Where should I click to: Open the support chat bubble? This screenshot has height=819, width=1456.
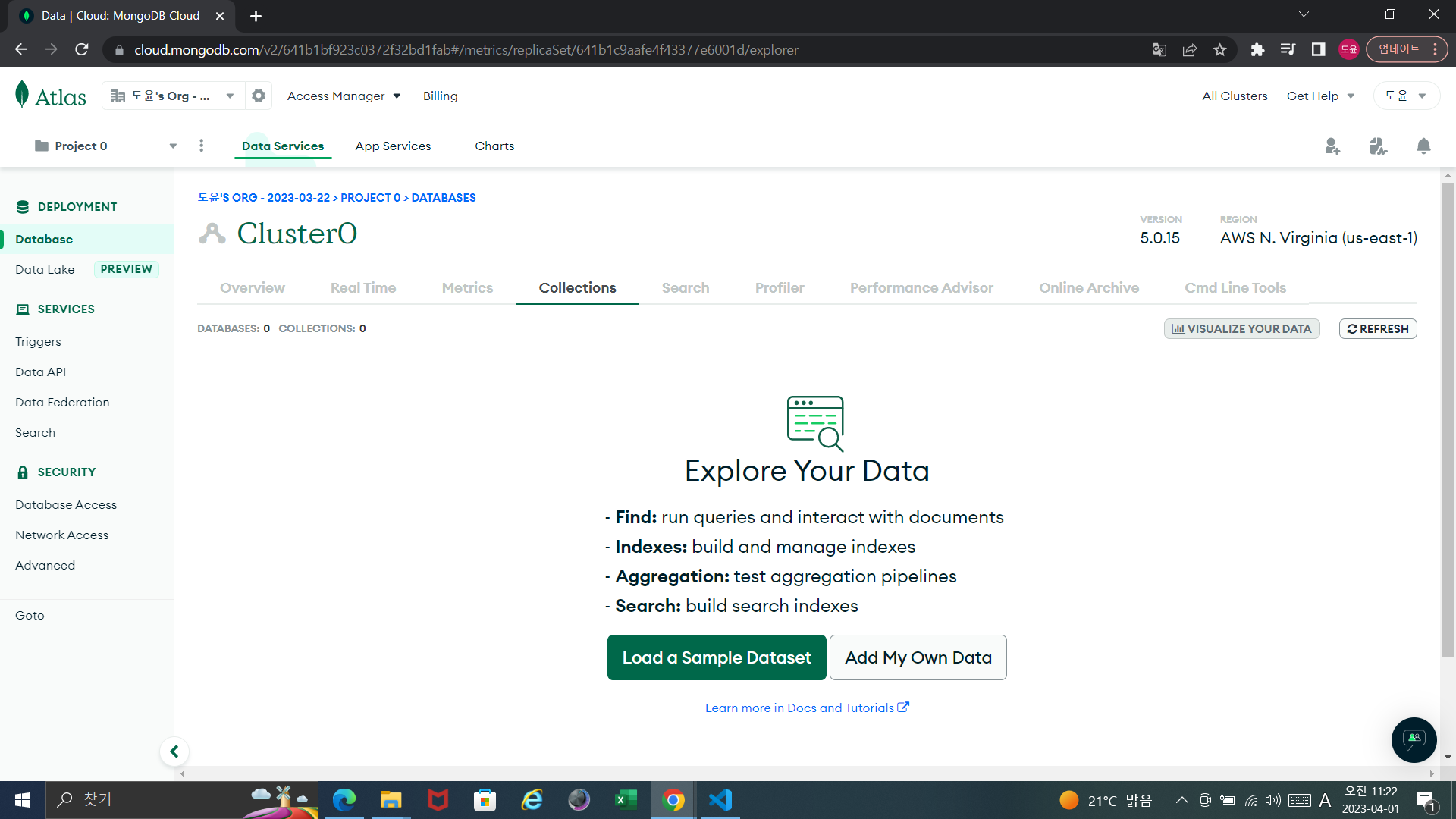pyautogui.click(x=1414, y=739)
